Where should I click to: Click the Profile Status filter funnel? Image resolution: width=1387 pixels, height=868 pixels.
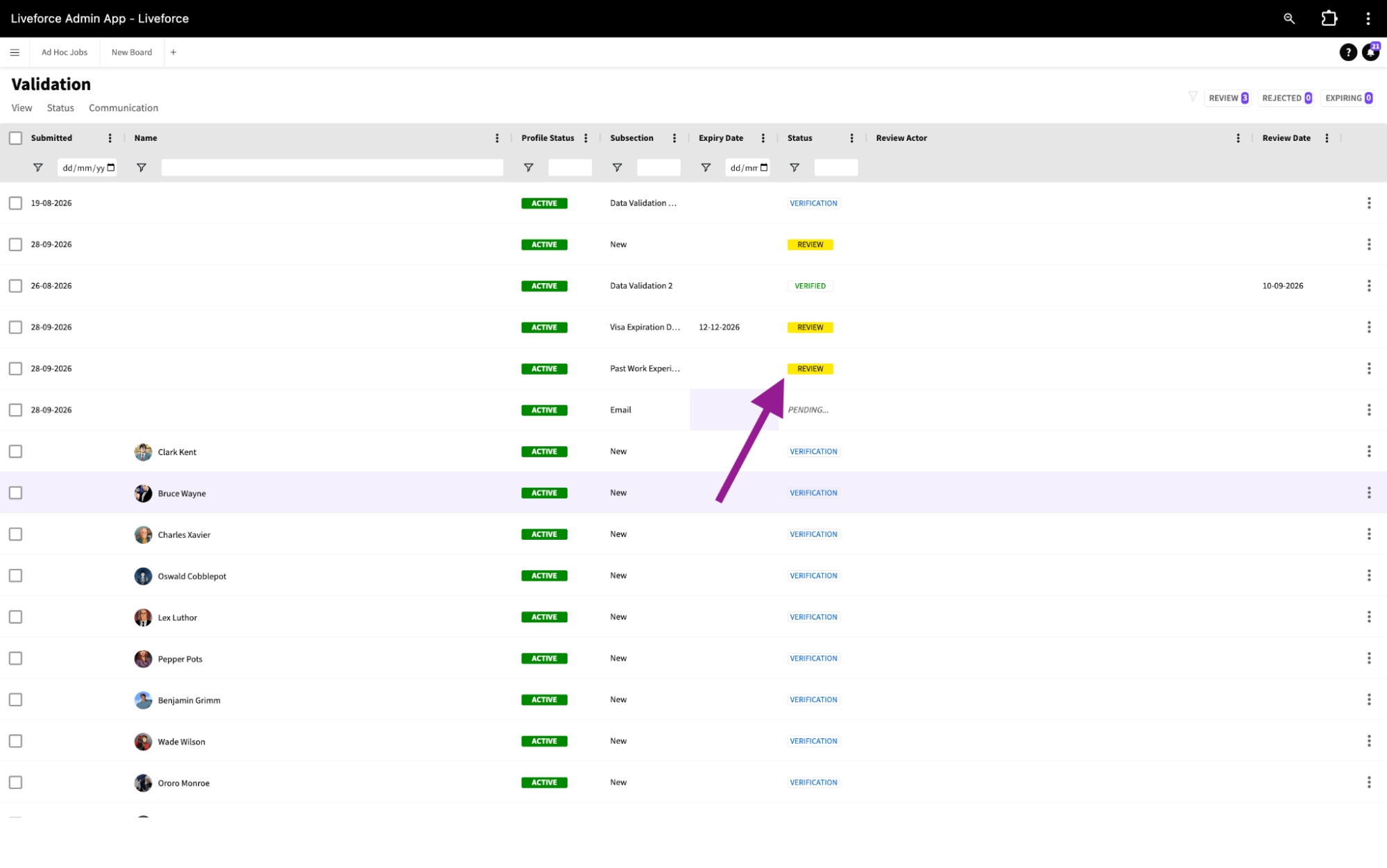(528, 167)
